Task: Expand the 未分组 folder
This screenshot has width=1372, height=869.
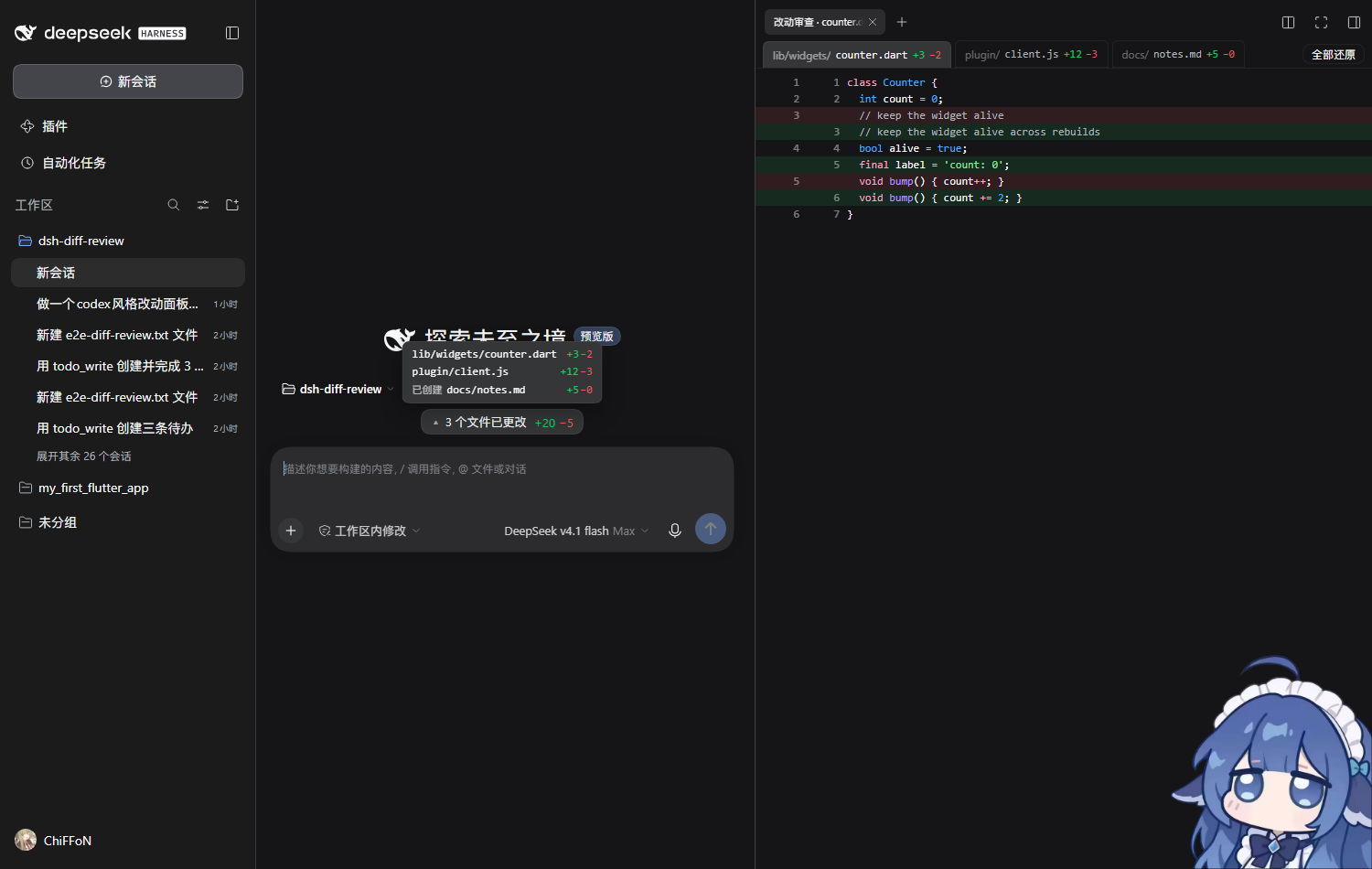Action: (128, 522)
